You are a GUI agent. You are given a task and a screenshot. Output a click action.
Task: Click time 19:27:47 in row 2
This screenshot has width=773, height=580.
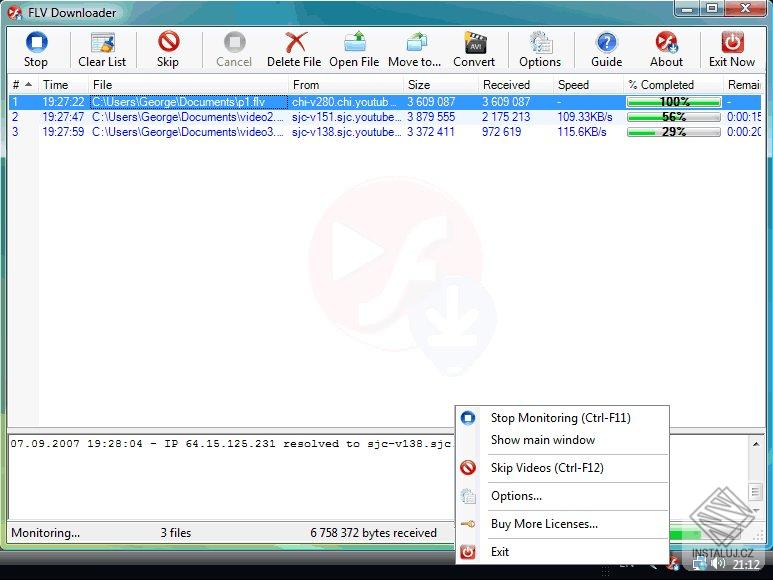[x=63, y=117]
